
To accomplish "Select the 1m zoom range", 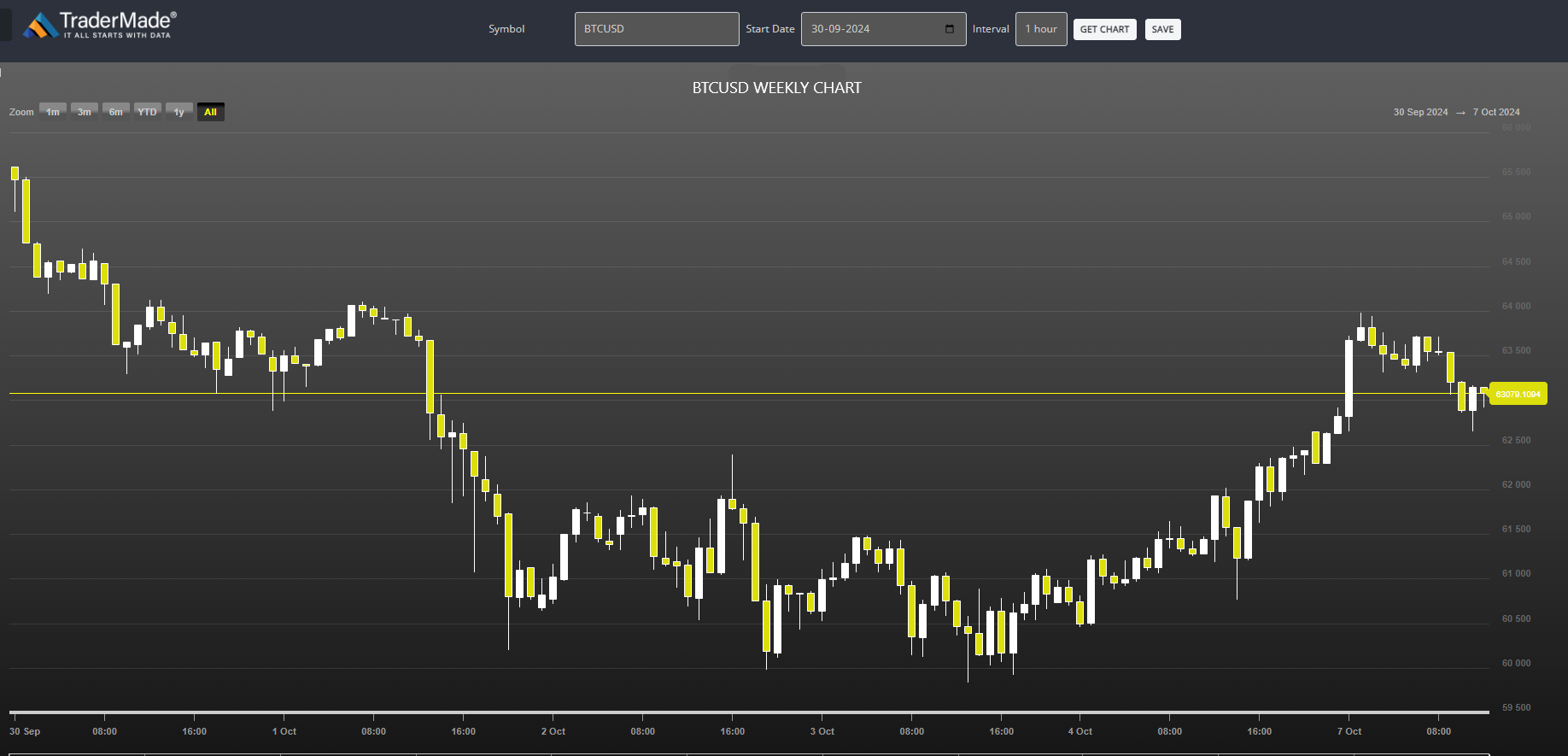I will pos(53,112).
